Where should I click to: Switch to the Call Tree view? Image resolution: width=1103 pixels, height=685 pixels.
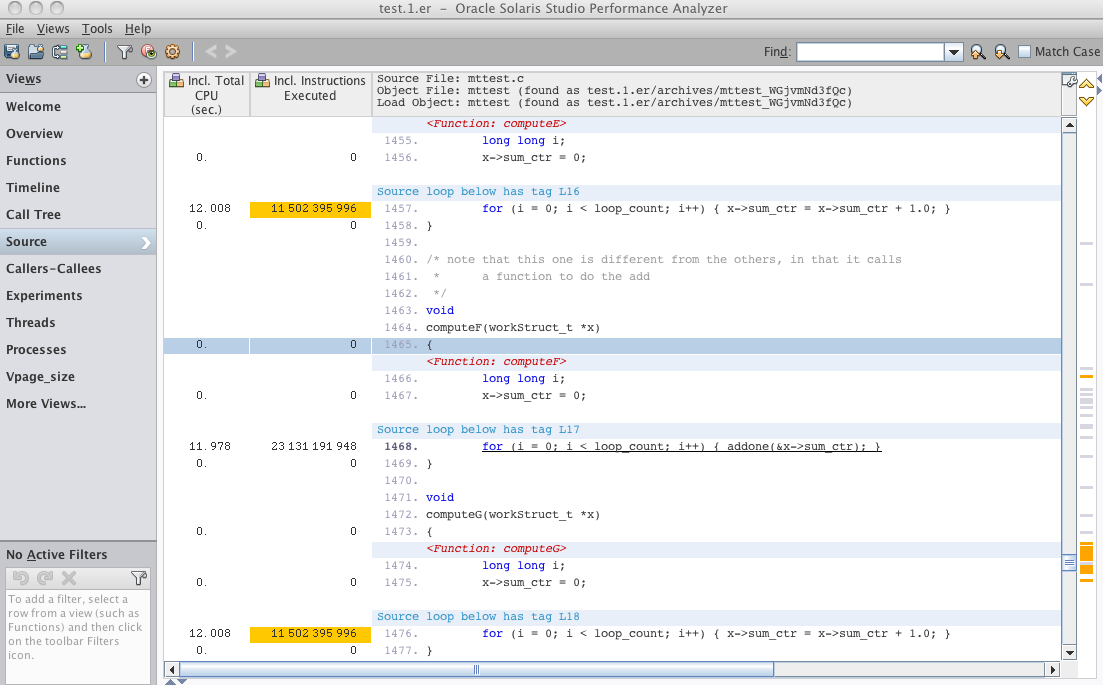tap(33, 214)
